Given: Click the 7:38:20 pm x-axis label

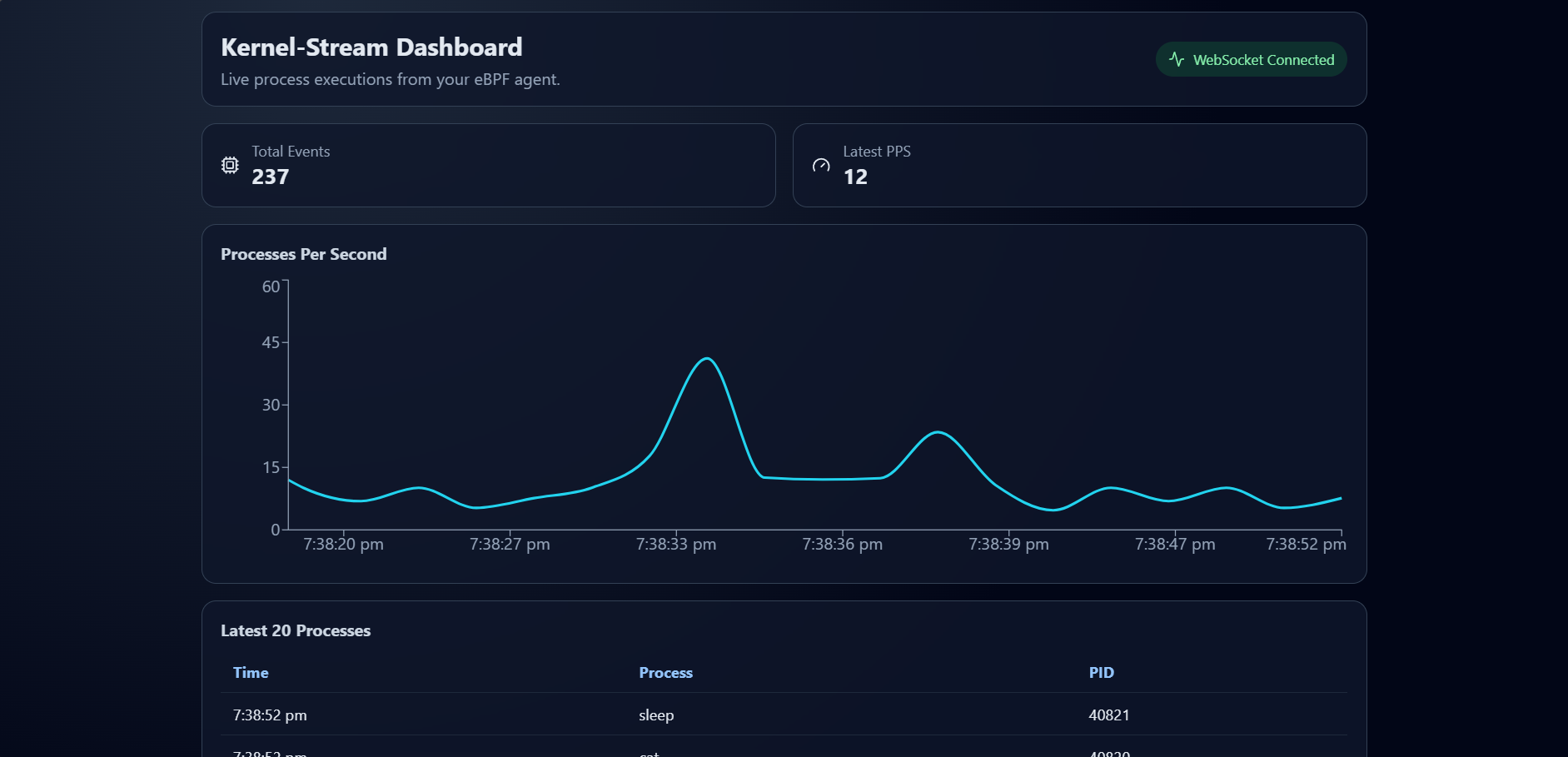Looking at the screenshot, I should (x=343, y=545).
